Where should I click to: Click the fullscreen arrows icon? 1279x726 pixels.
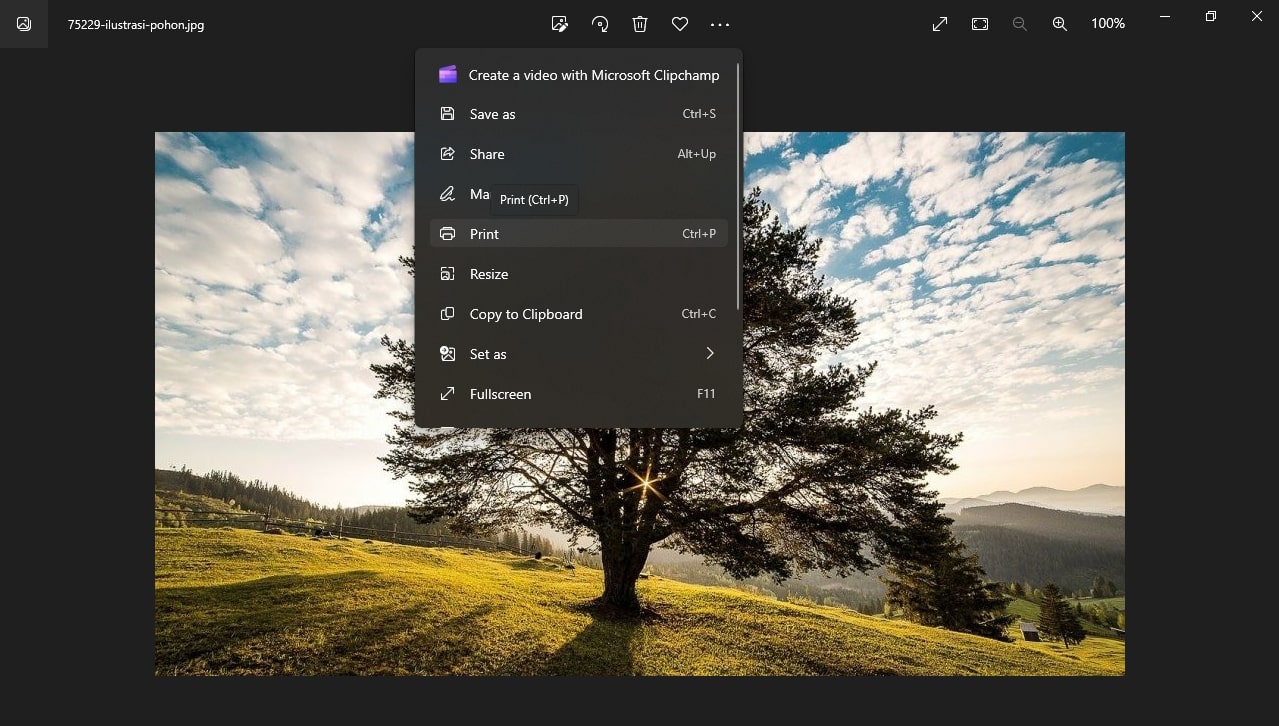point(939,23)
